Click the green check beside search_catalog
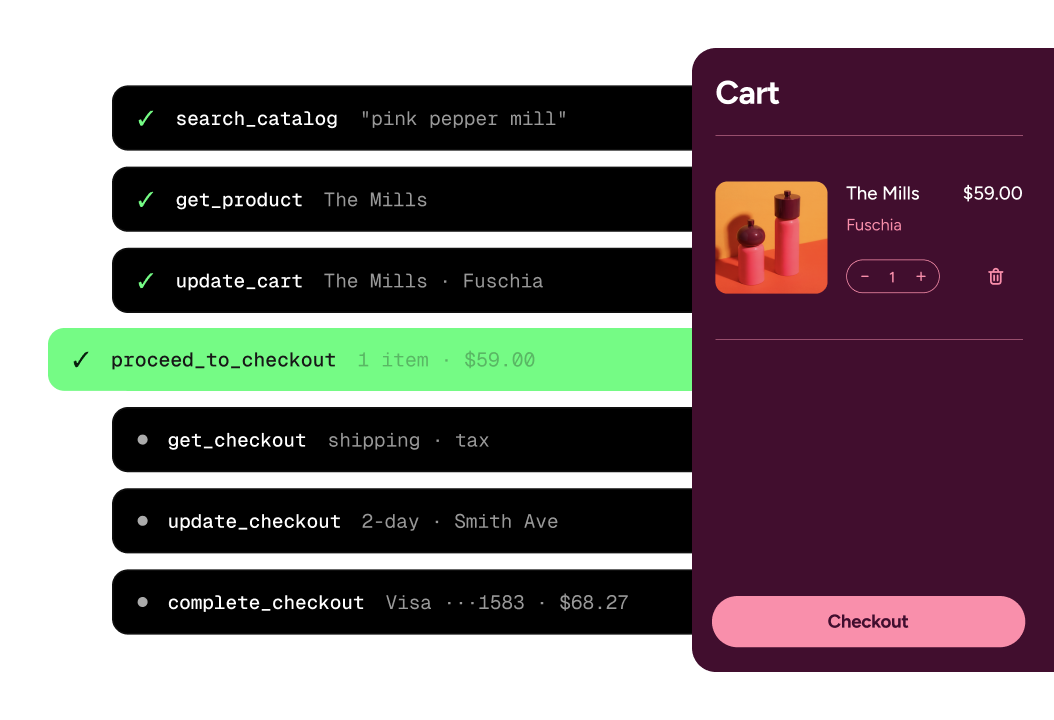This screenshot has height=720, width=1054. click(x=145, y=119)
